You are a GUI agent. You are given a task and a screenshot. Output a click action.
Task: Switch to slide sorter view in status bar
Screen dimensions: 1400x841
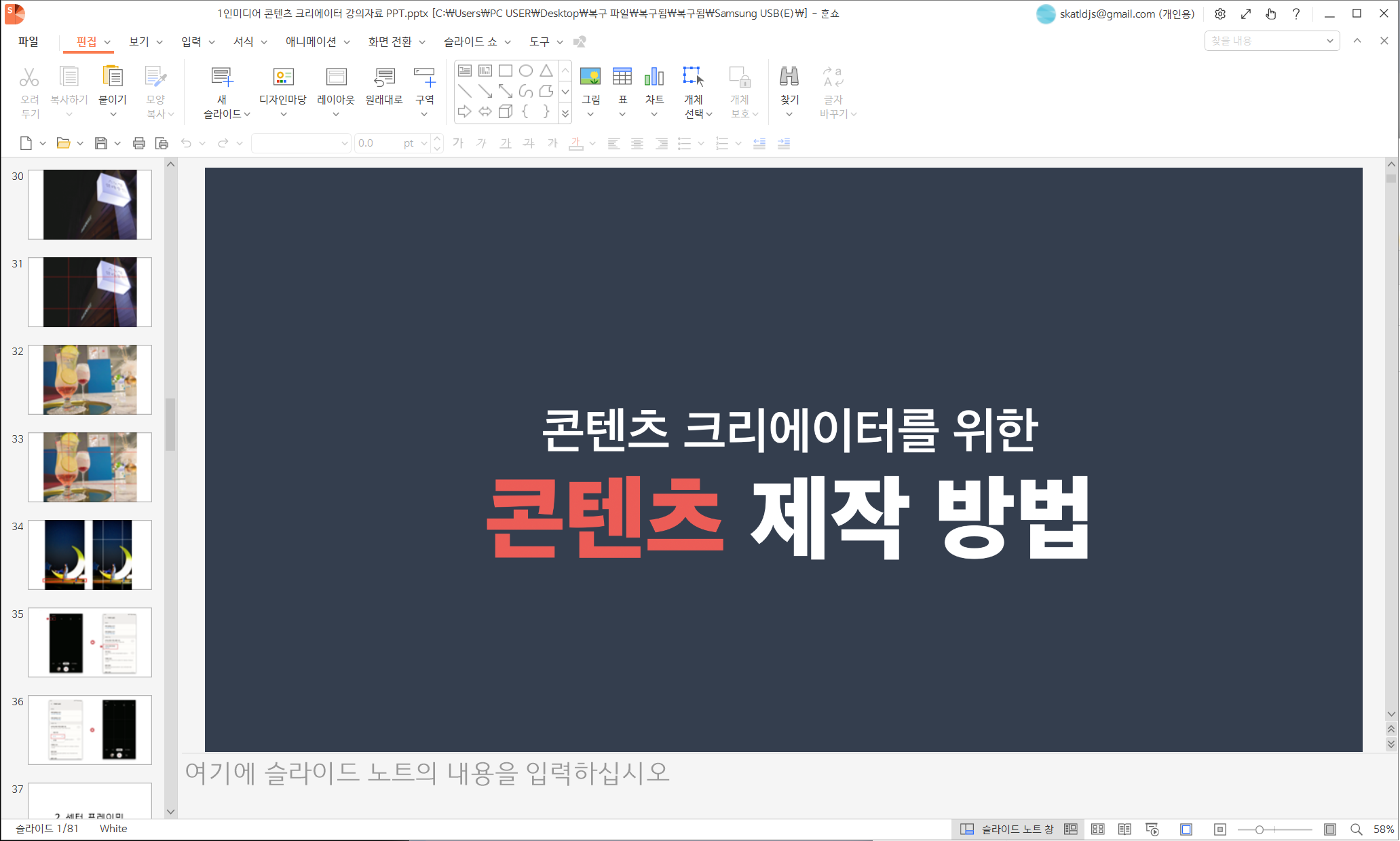1097,829
